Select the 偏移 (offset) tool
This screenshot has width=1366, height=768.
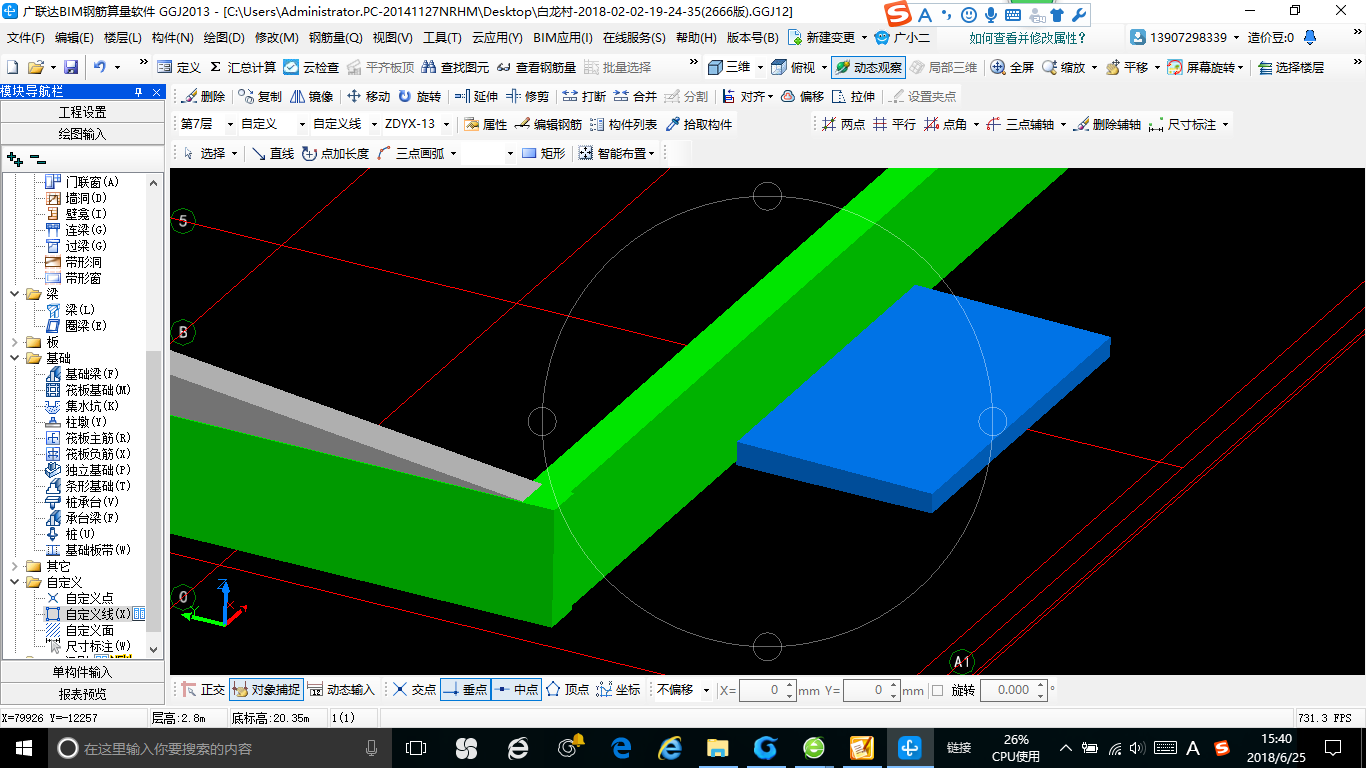click(802, 97)
